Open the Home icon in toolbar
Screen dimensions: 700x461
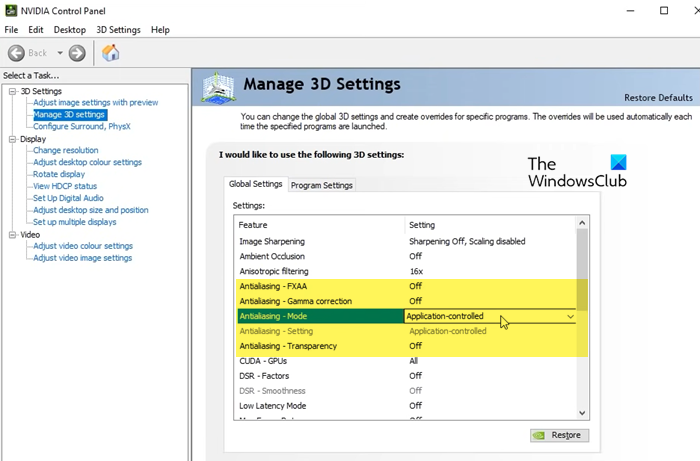110,53
